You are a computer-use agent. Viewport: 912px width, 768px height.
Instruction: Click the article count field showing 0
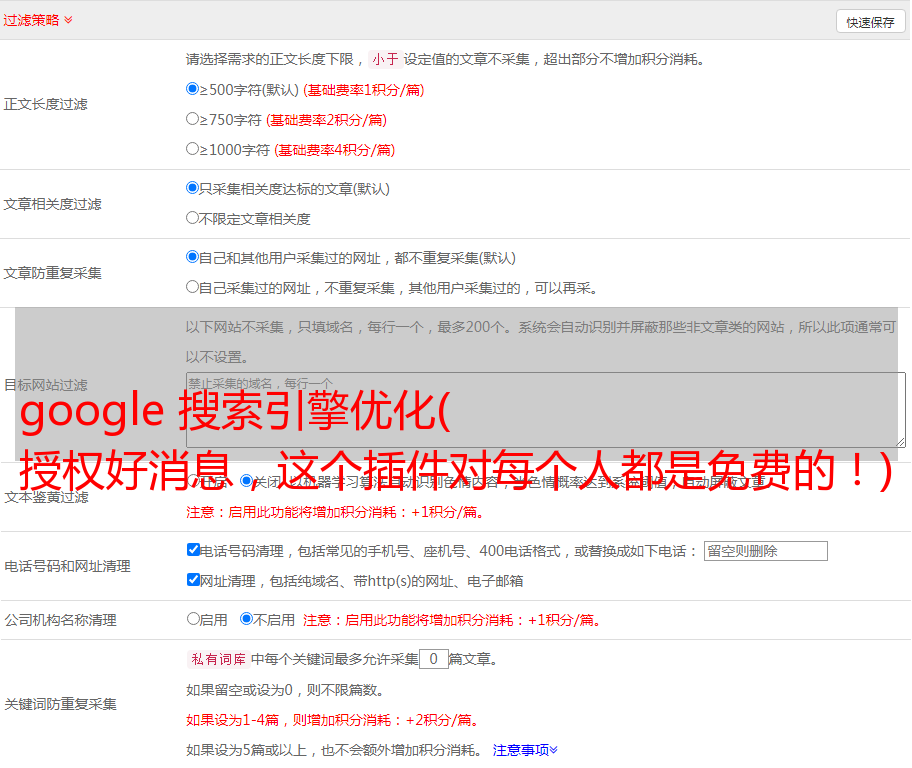(x=433, y=659)
